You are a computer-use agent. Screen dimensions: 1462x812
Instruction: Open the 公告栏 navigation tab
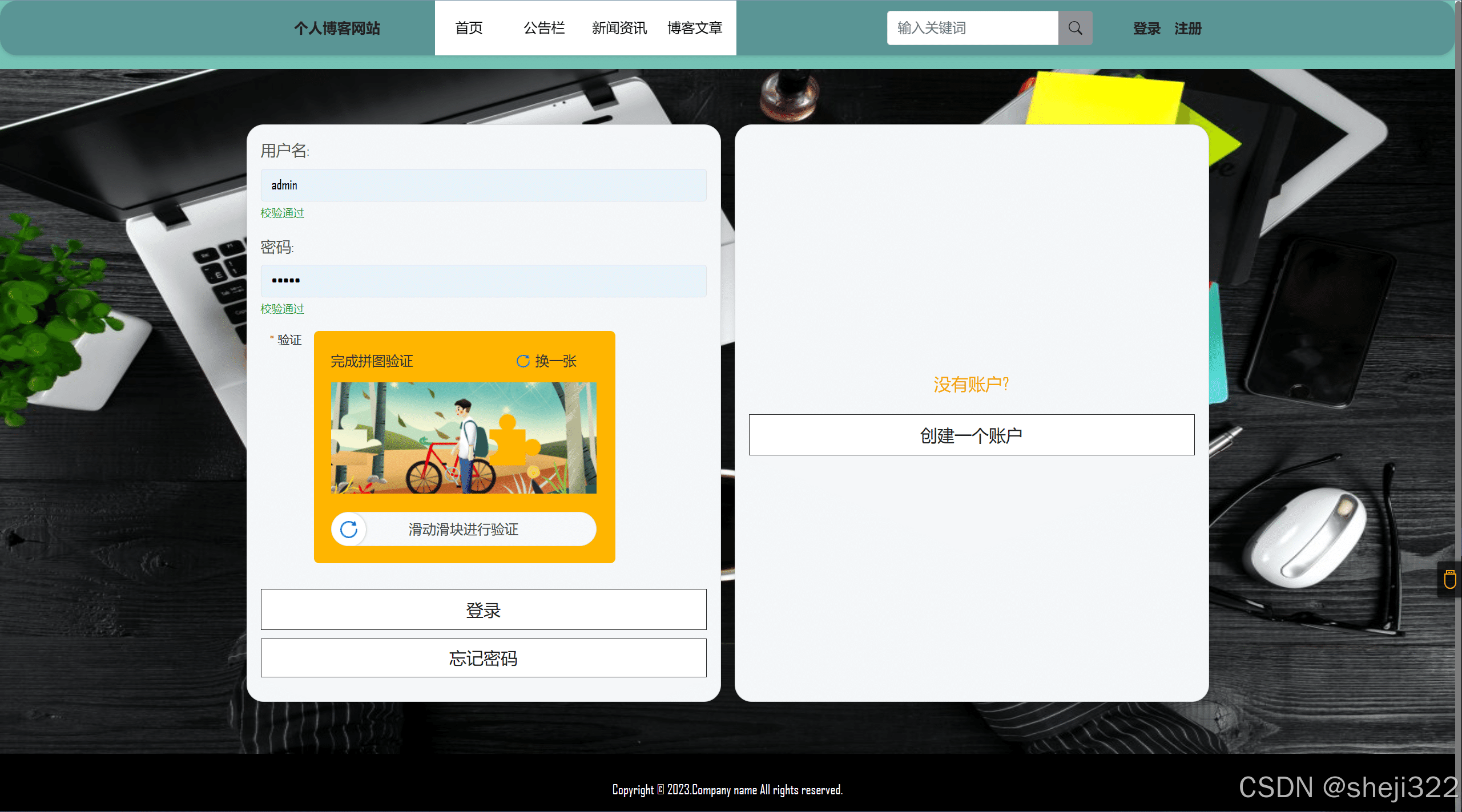click(544, 28)
